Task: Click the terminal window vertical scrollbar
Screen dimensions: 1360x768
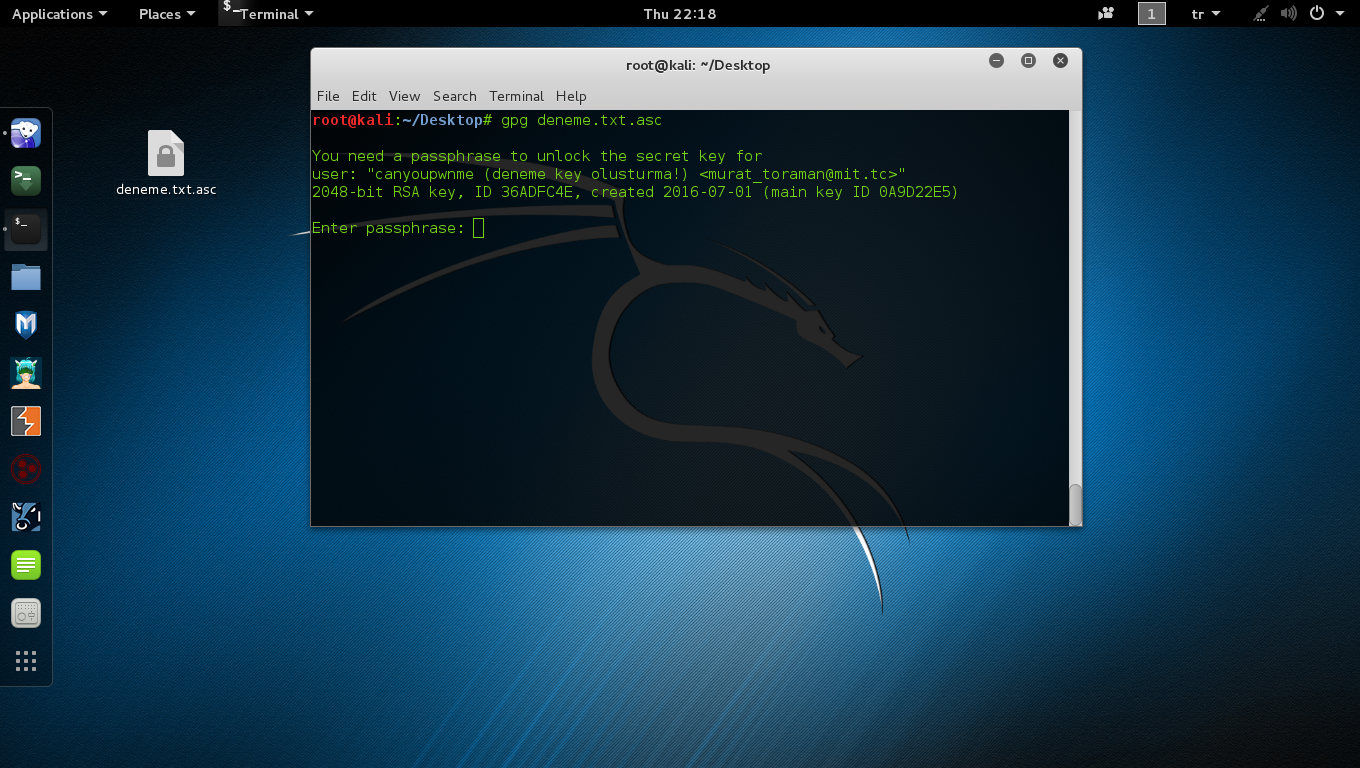Action: click(1075, 504)
